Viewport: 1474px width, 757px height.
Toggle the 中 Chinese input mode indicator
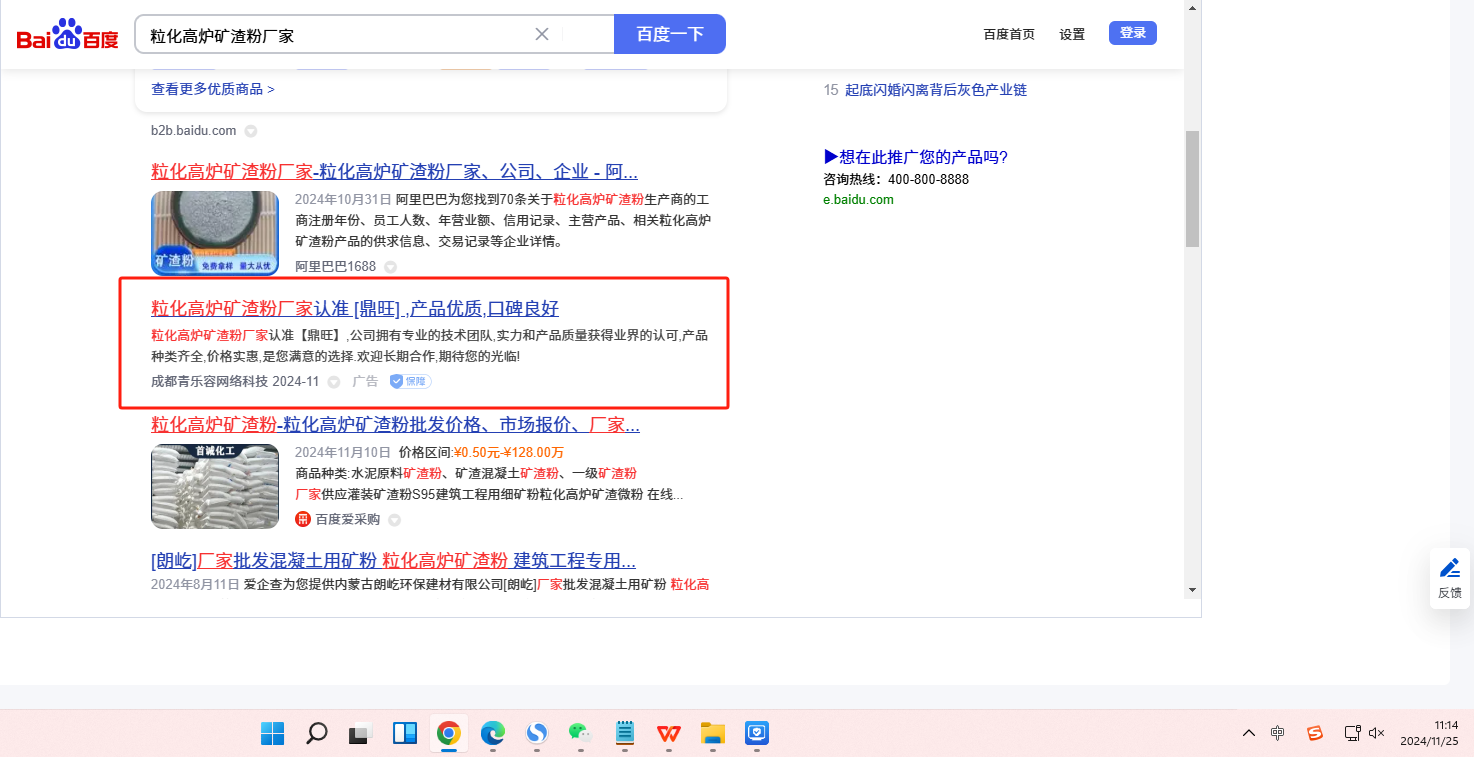[1278, 733]
